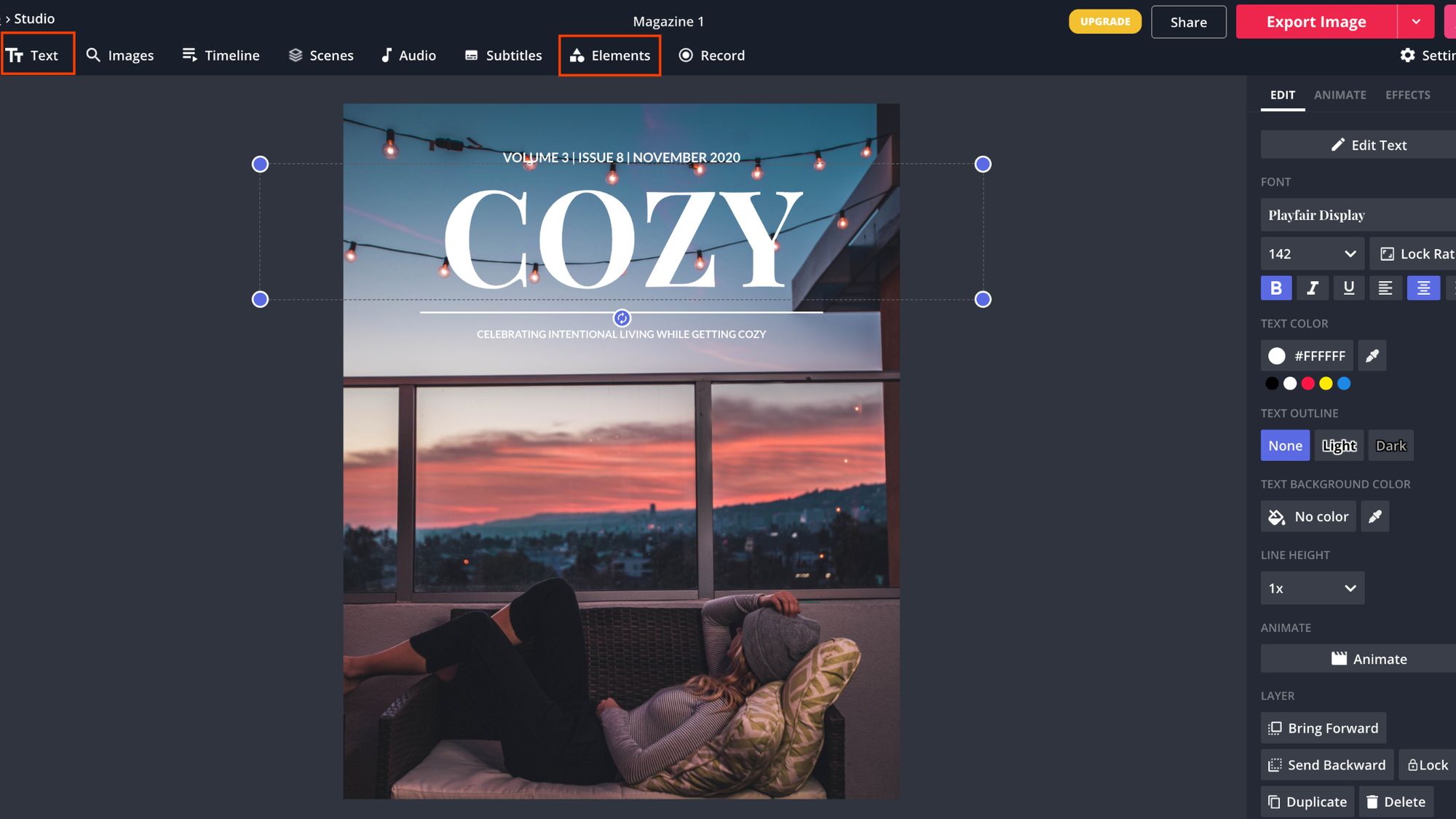Viewport: 1456px width, 819px height.
Task: Select center text alignment icon
Action: (1423, 288)
